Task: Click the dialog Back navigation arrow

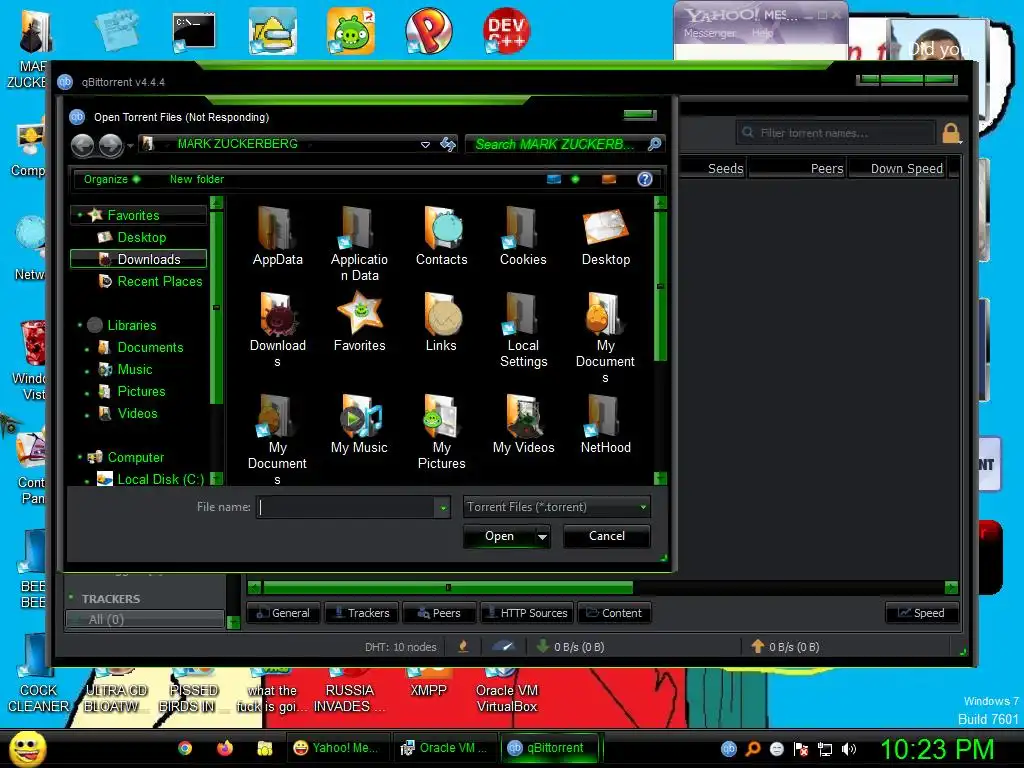Action: point(83,144)
